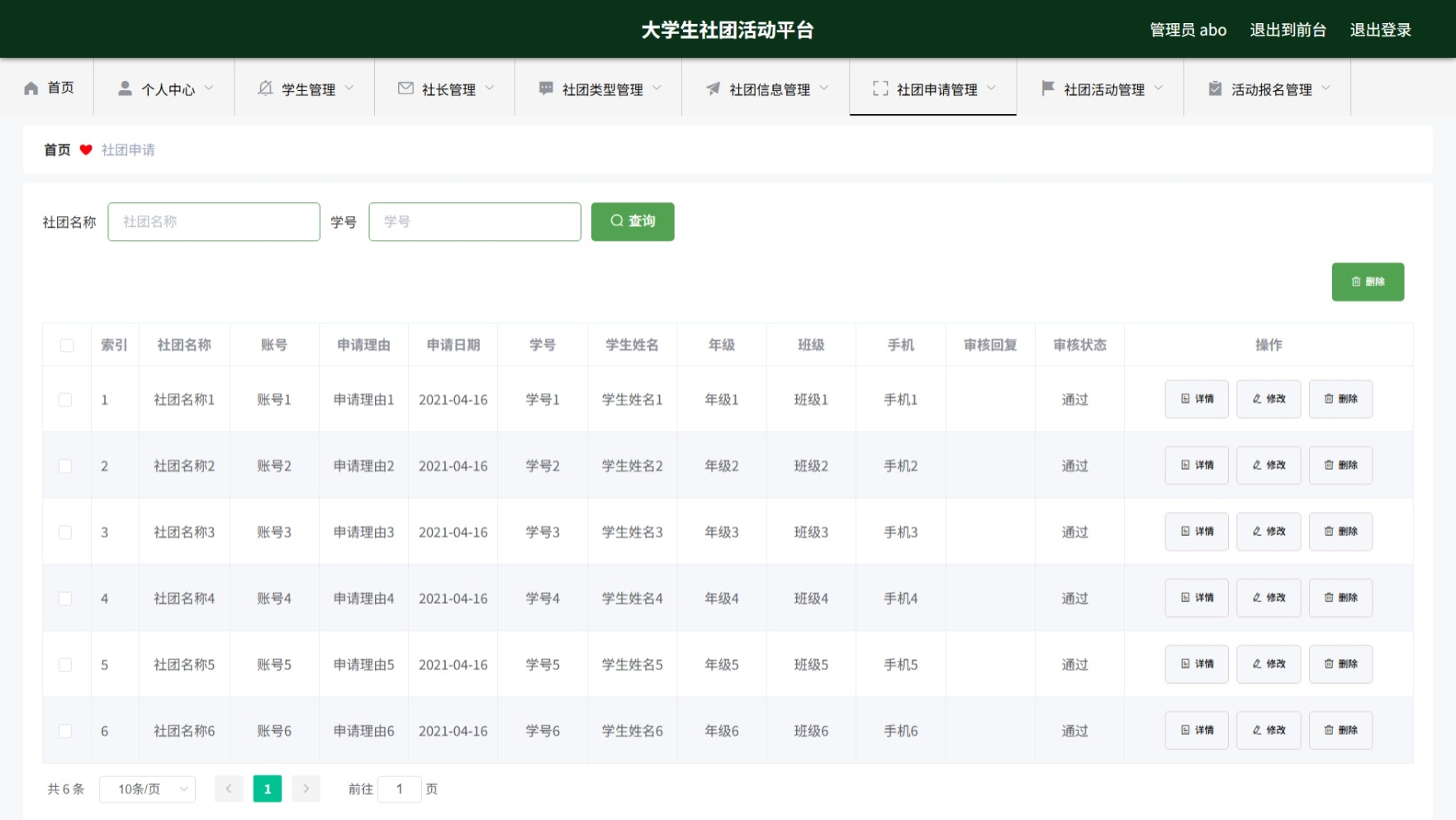Open the 社团类型管理 menu
Viewport: 1456px width, 820px height.
click(x=599, y=88)
